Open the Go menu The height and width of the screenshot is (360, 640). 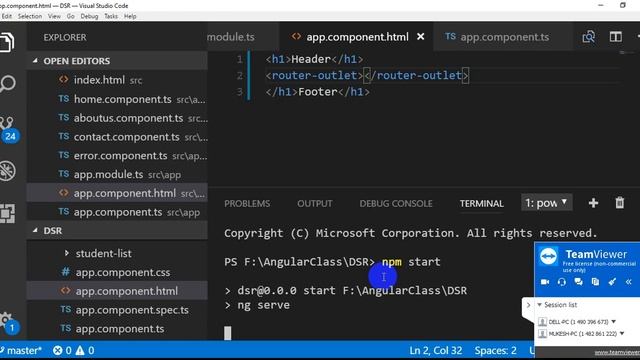point(71,16)
